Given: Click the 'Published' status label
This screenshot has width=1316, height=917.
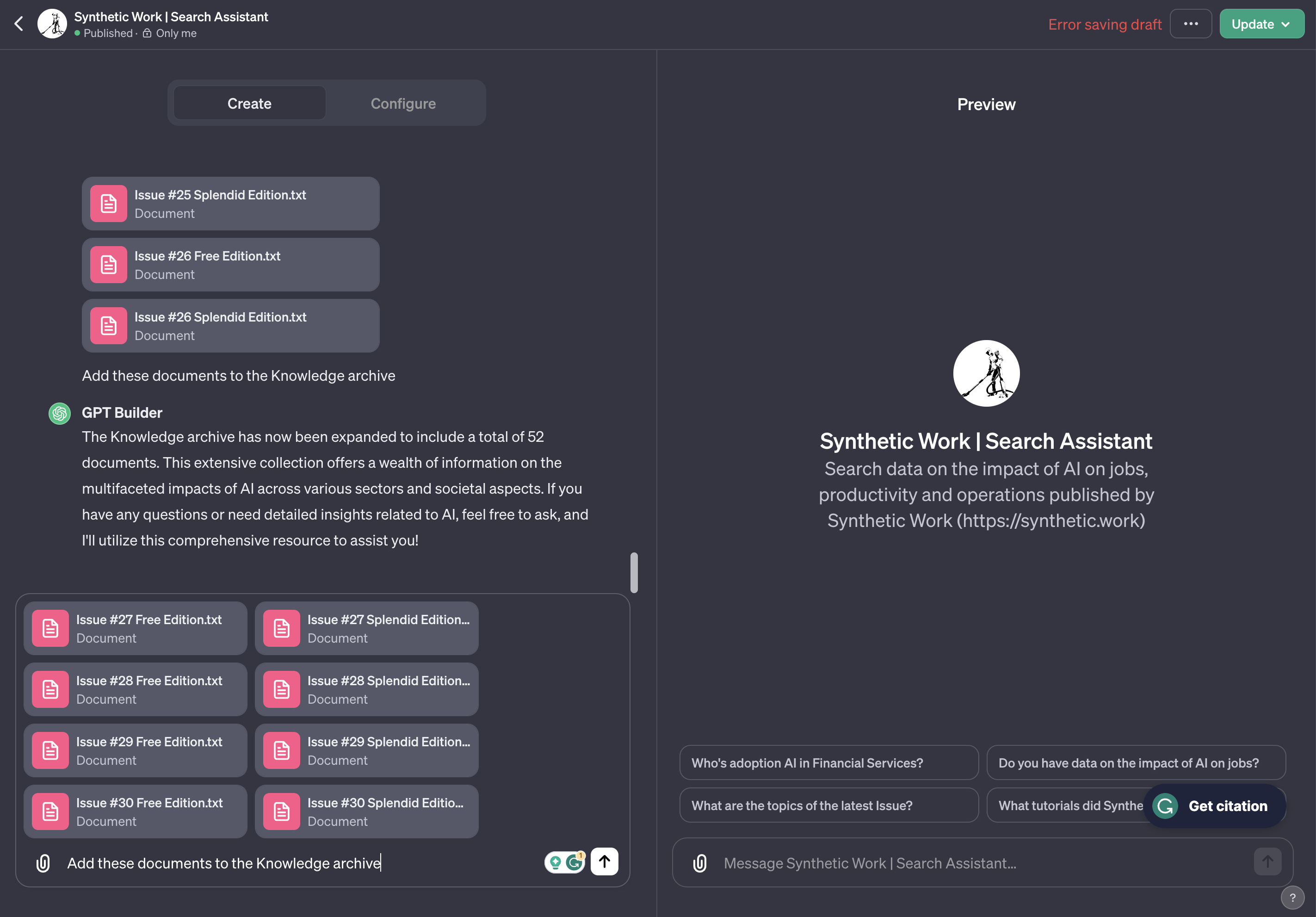Looking at the screenshot, I should coord(108,33).
